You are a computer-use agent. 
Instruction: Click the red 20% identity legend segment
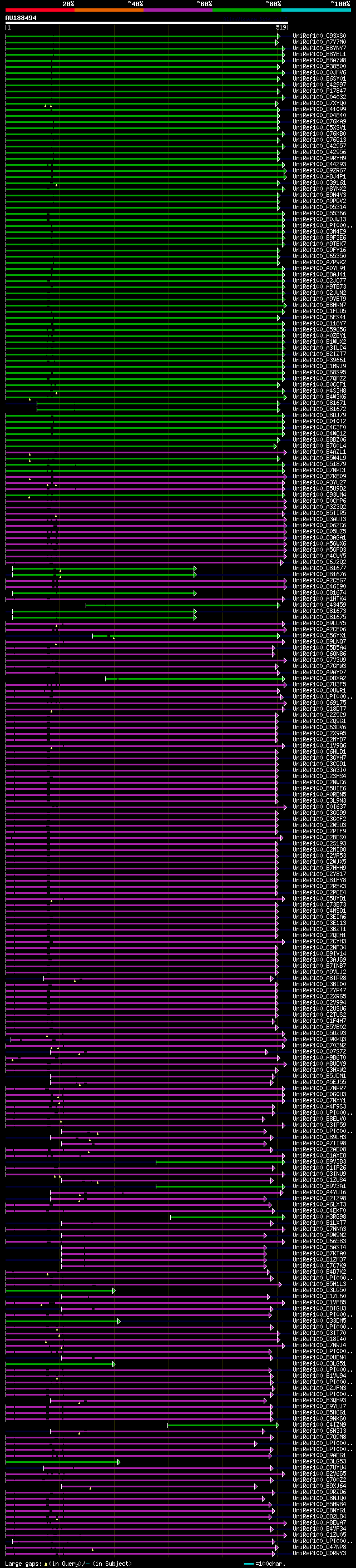point(39,10)
